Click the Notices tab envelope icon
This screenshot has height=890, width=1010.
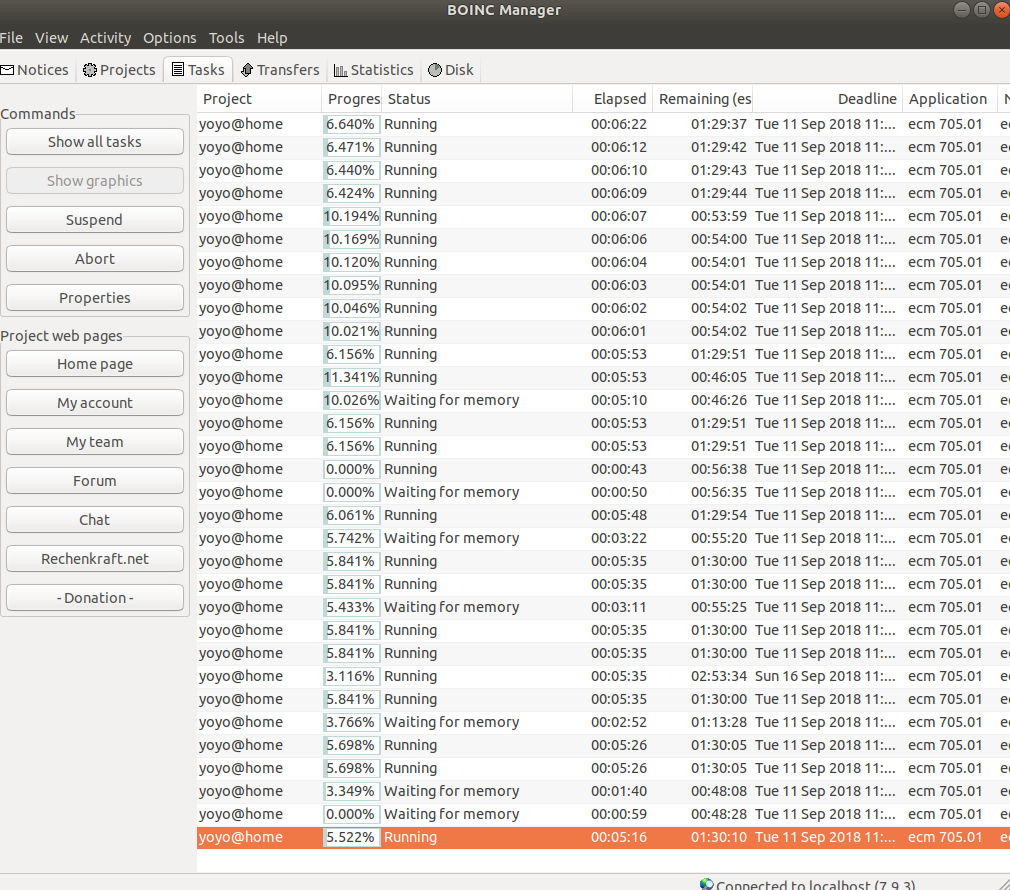[7, 70]
